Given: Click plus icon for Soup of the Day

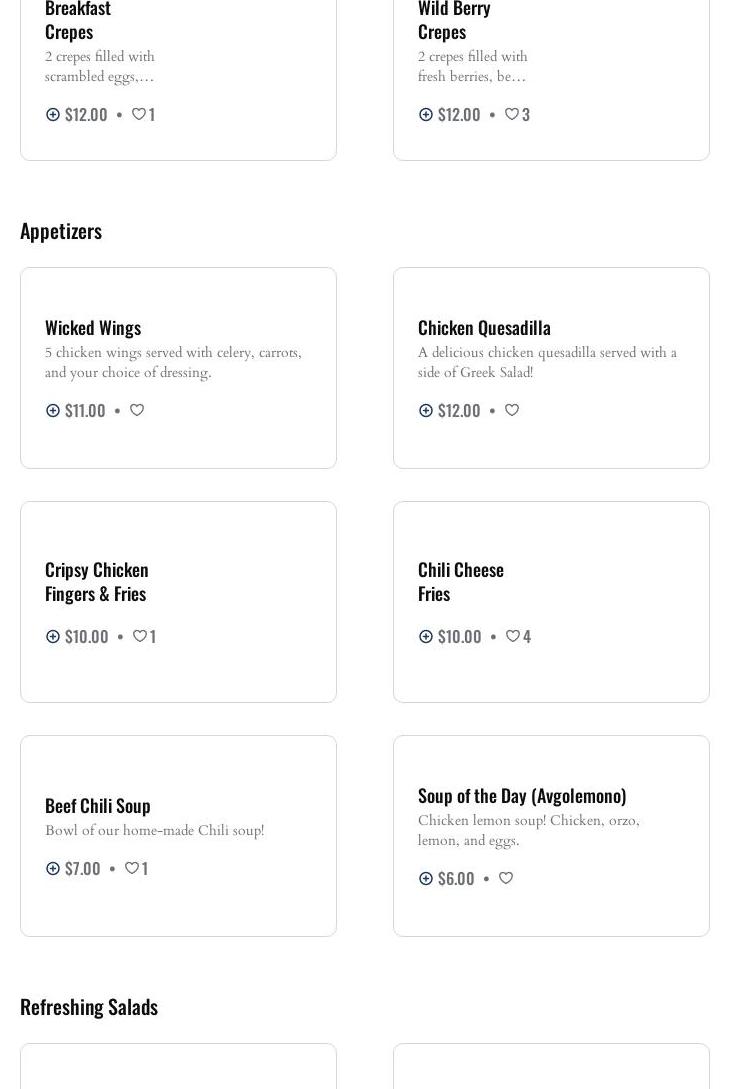Looking at the screenshot, I should click(x=426, y=878).
